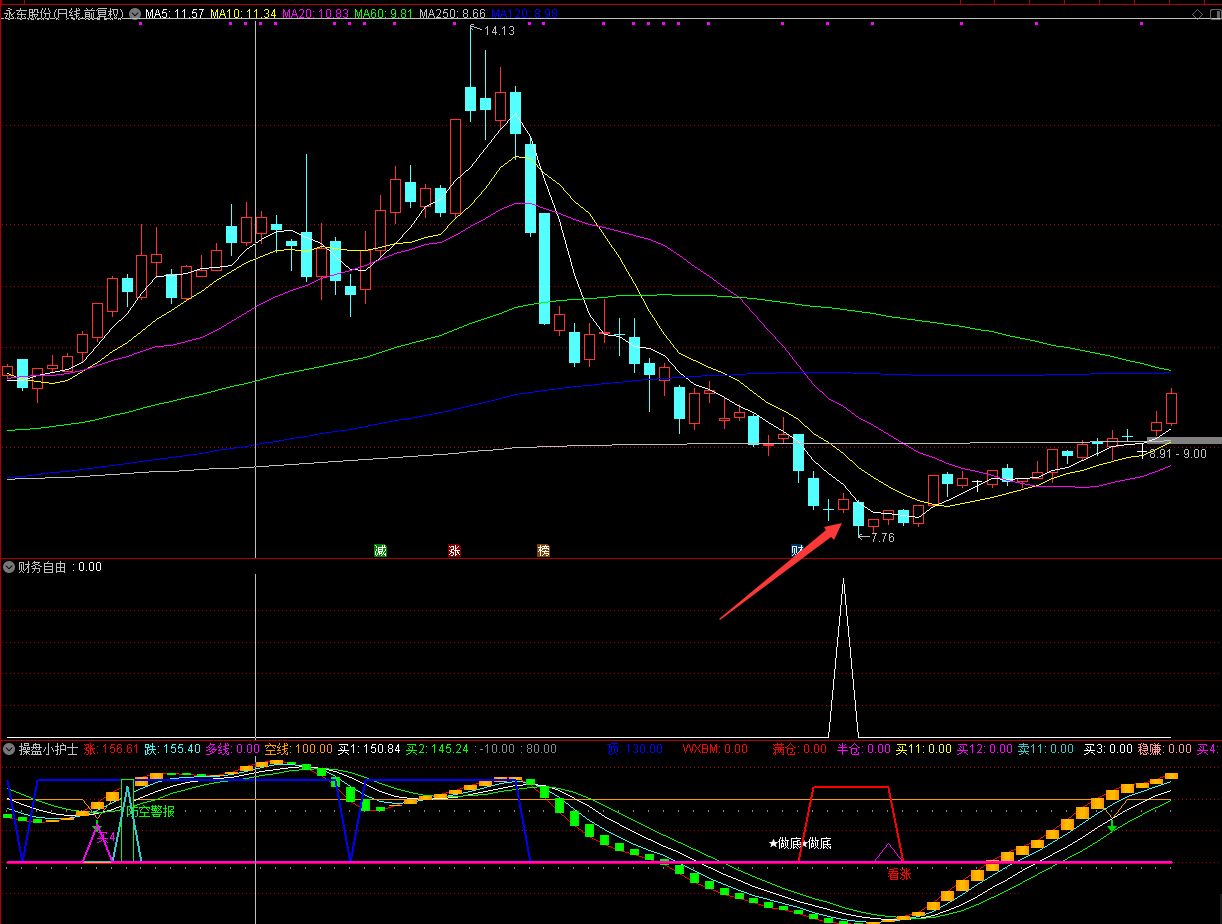Image resolution: width=1222 pixels, height=924 pixels.
Task: Click the 操盘小护士 indicator name
Action: point(48,749)
